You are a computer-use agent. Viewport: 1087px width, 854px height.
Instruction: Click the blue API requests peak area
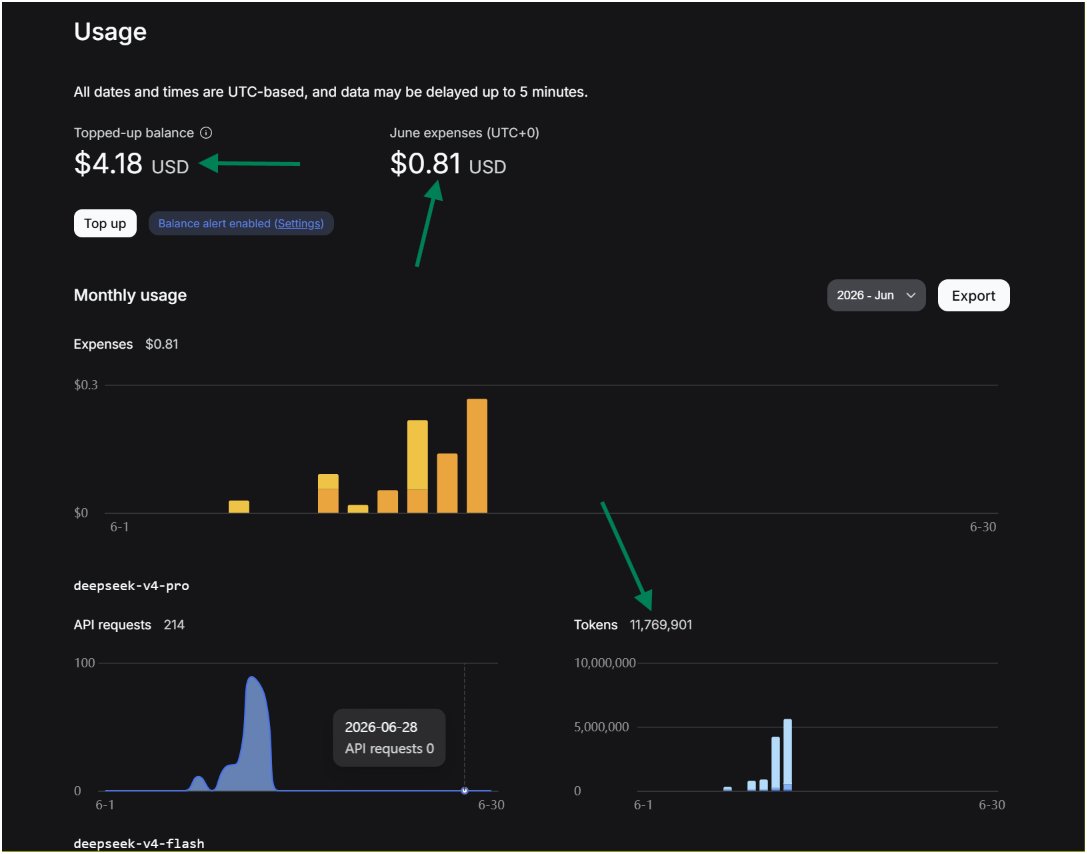tap(256, 735)
